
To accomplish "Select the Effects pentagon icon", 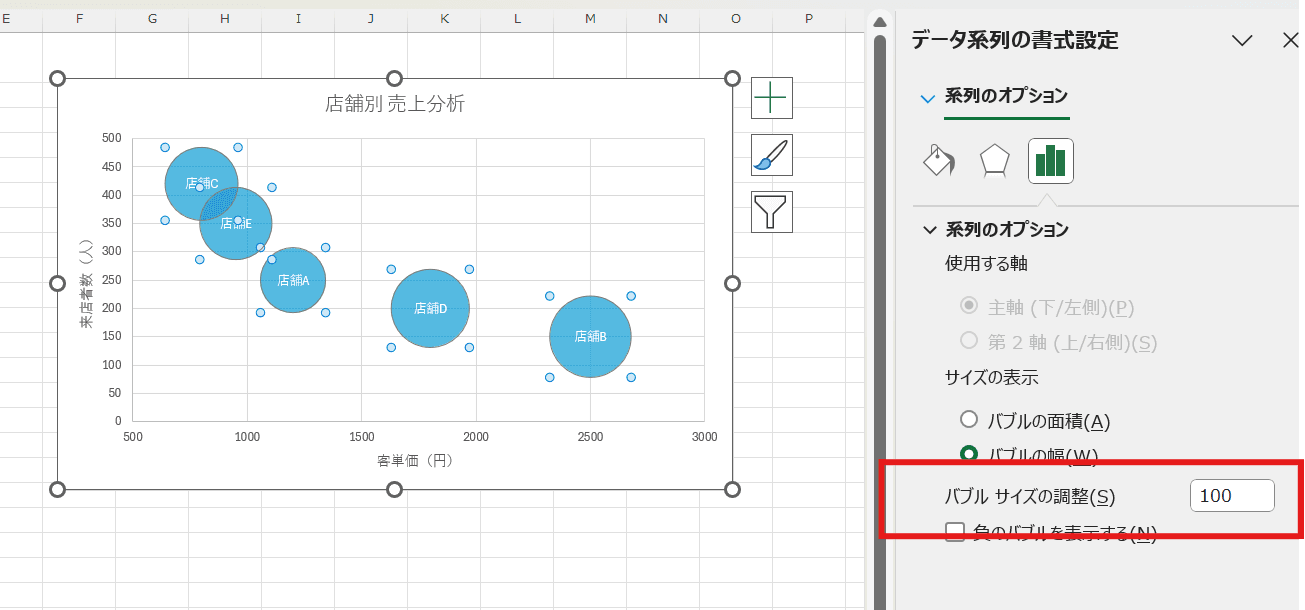I will pyautogui.click(x=994, y=161).
